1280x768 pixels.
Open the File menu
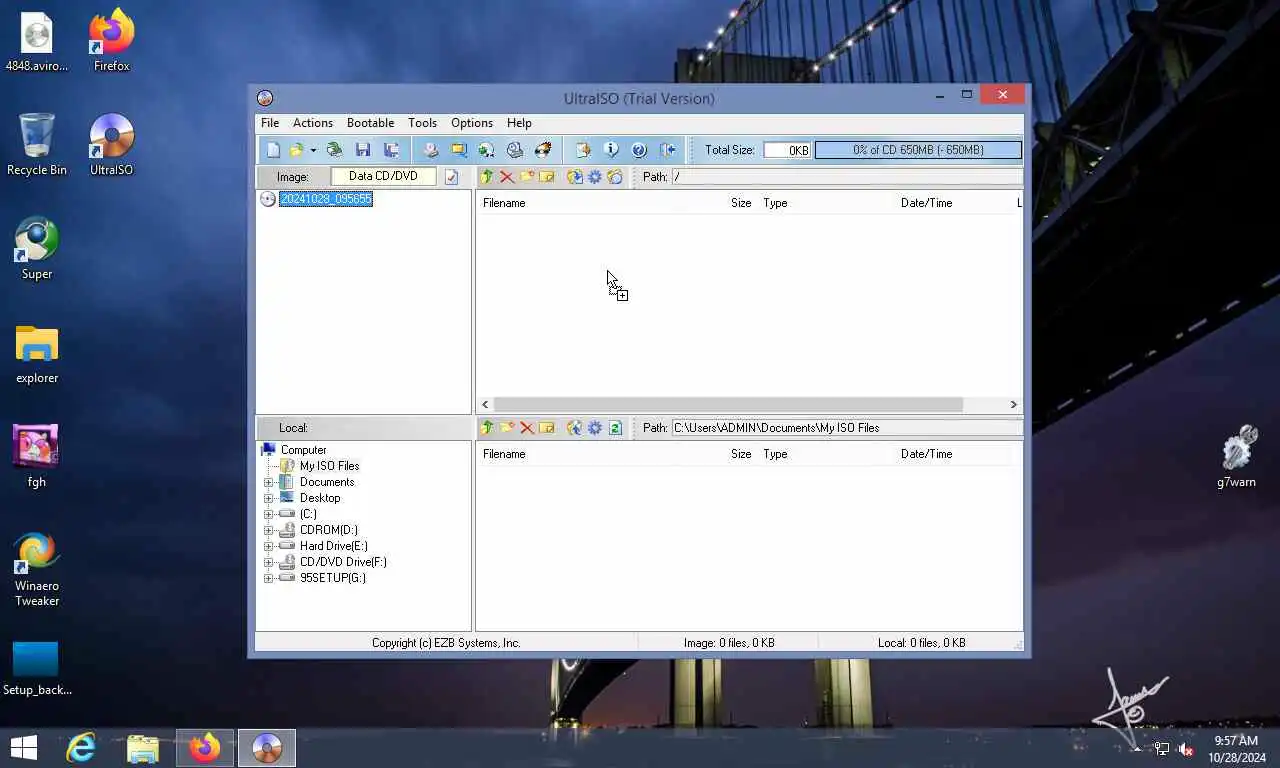(x=270, y=123)
